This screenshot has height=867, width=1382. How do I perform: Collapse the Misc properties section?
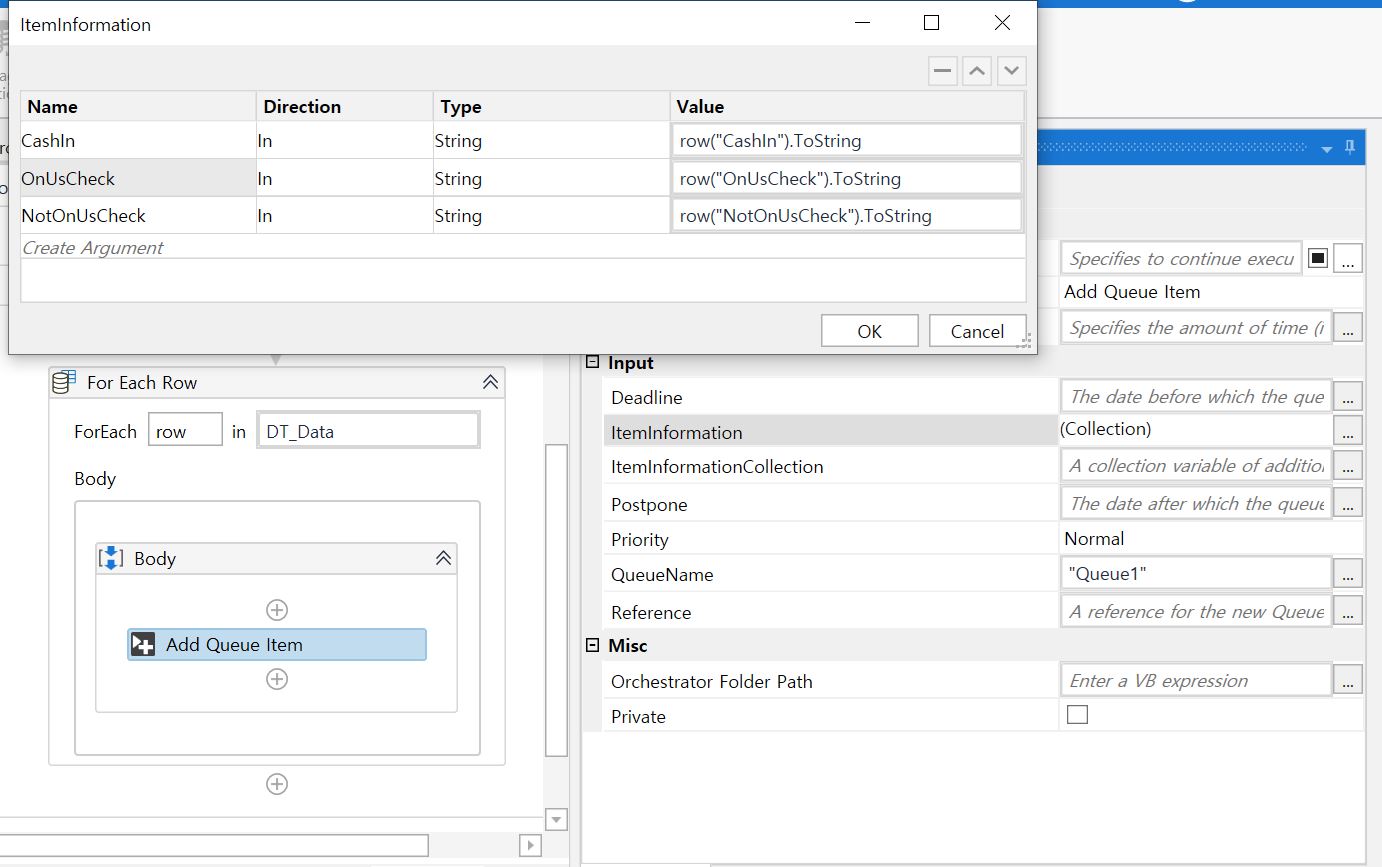pos(593,646)
